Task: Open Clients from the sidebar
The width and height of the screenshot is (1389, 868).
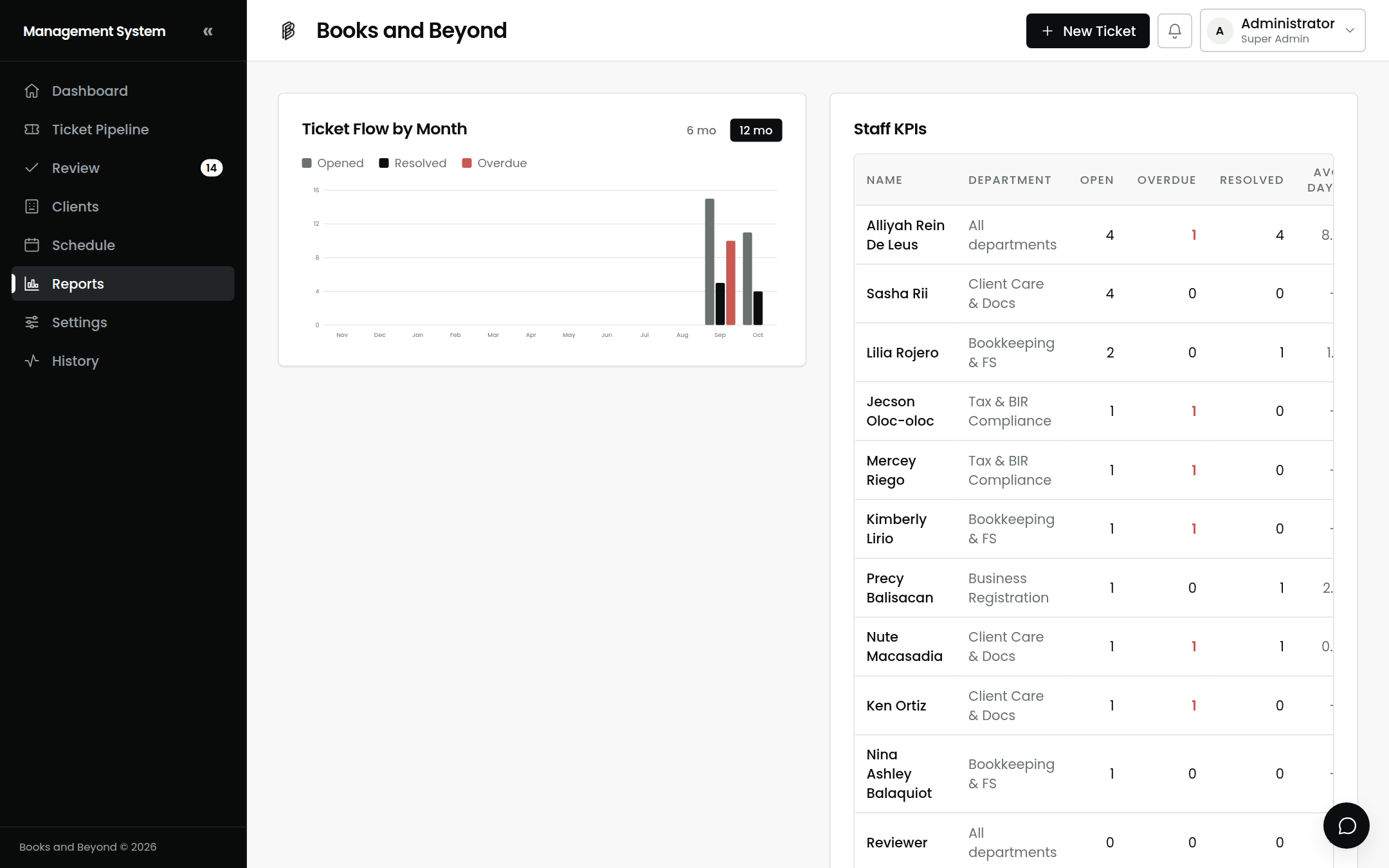Action: [123, 206]
